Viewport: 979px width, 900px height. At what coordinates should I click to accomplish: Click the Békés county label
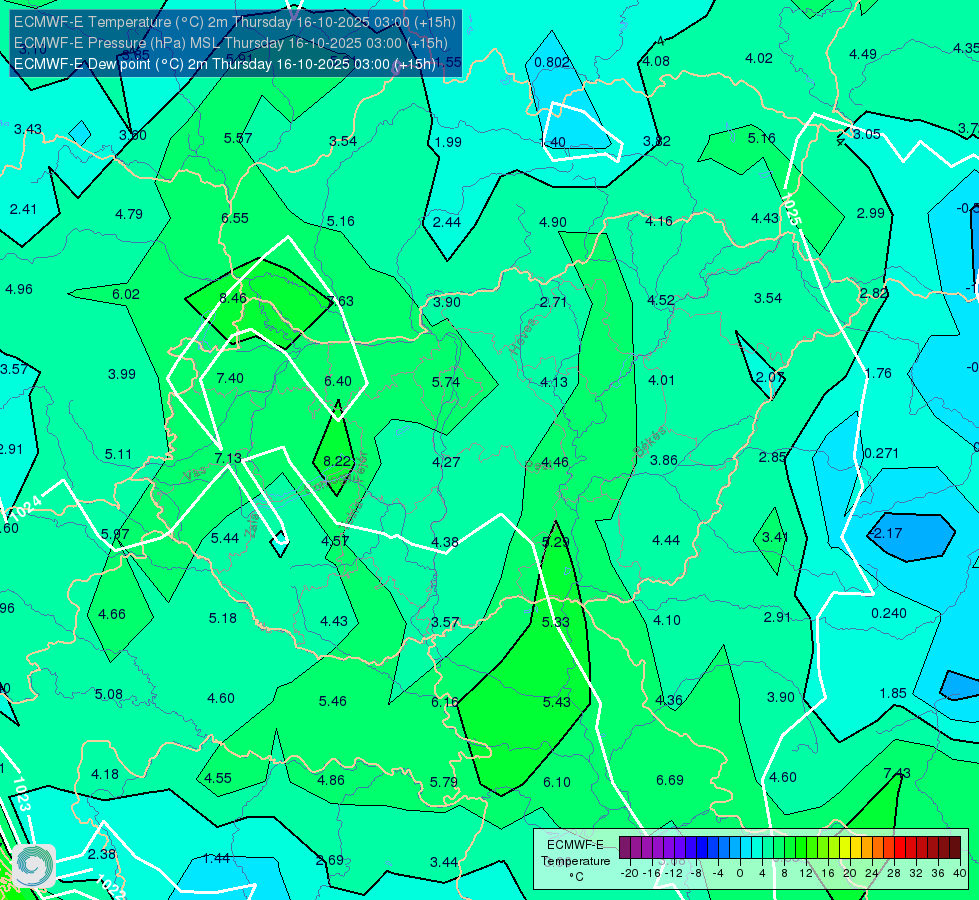pos(650,442)
